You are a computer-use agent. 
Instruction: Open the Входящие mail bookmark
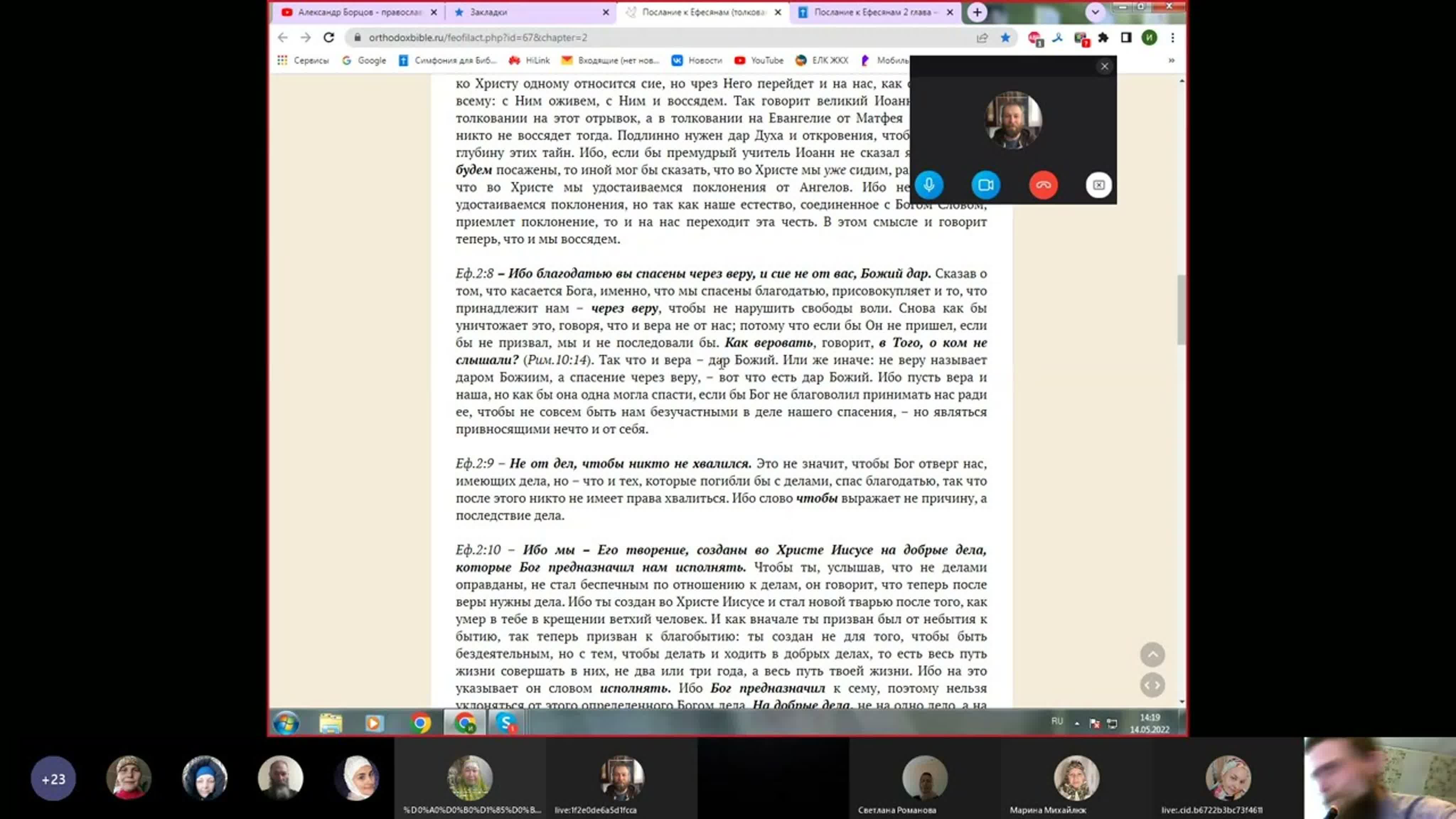click(x=610, y=60)
